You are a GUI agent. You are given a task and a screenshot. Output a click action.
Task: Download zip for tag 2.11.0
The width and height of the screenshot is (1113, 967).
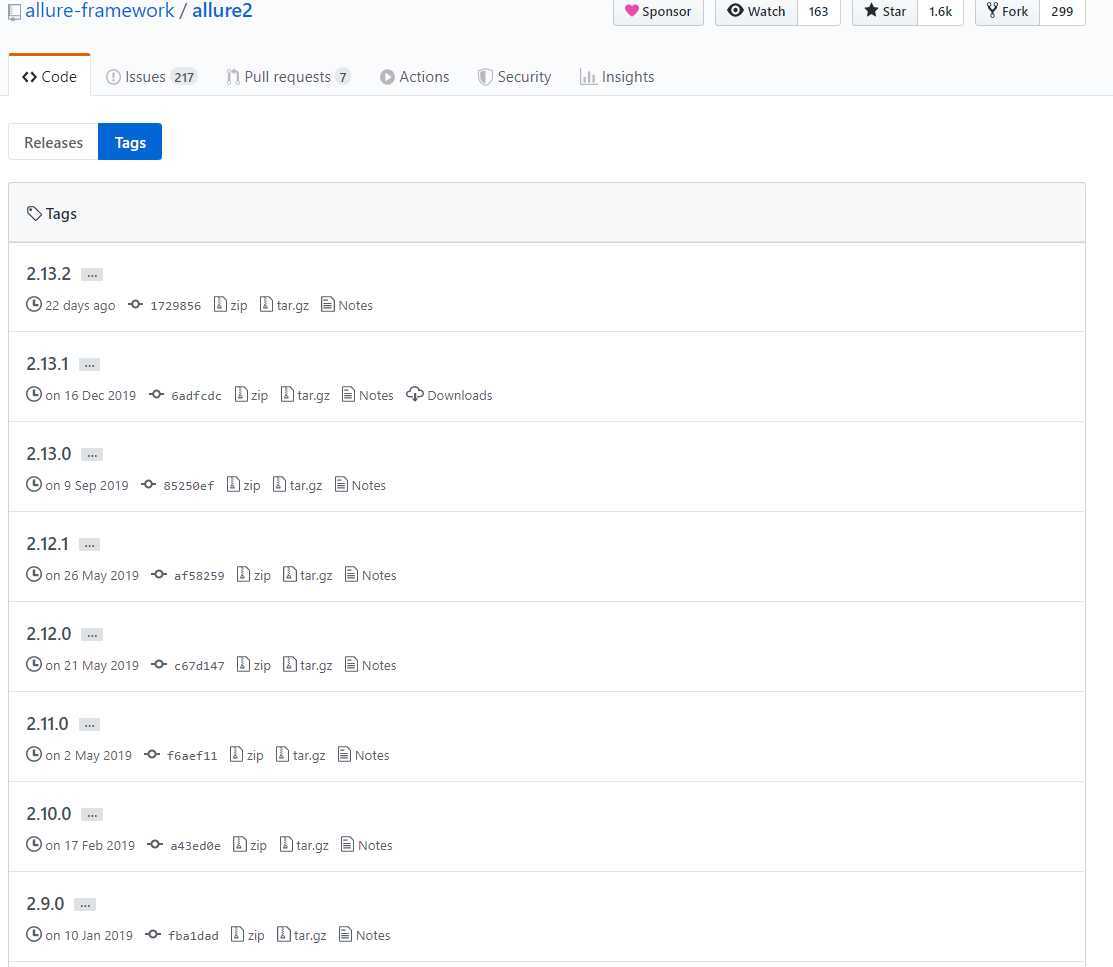point(247,756)
